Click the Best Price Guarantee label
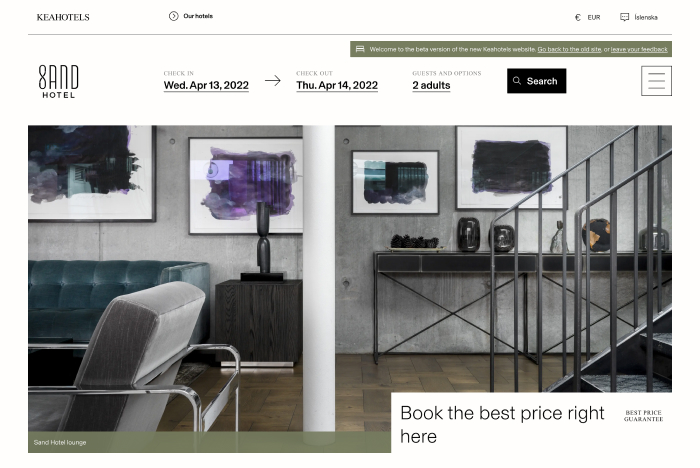700x468 pixels. (643, 416)
